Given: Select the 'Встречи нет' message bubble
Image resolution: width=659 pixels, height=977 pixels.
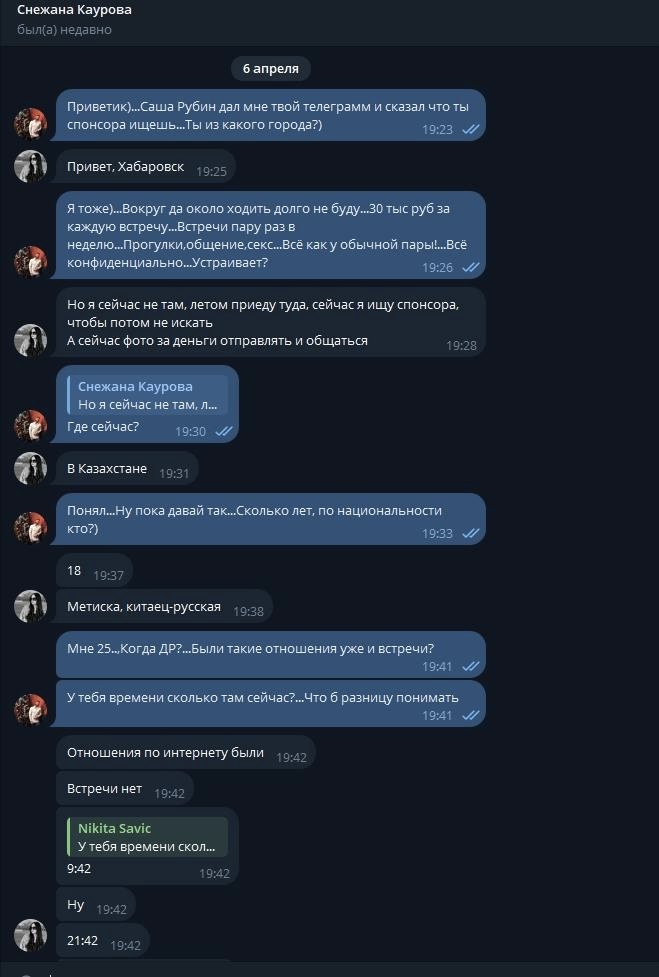Looking at the screenshot, I should click(105, 789).
